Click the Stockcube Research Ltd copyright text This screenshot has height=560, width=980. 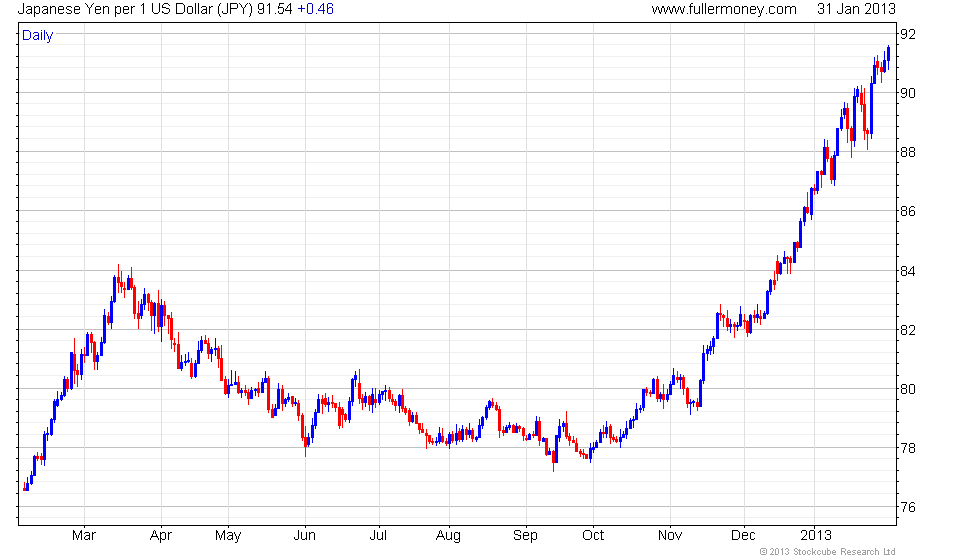point(828,552)
